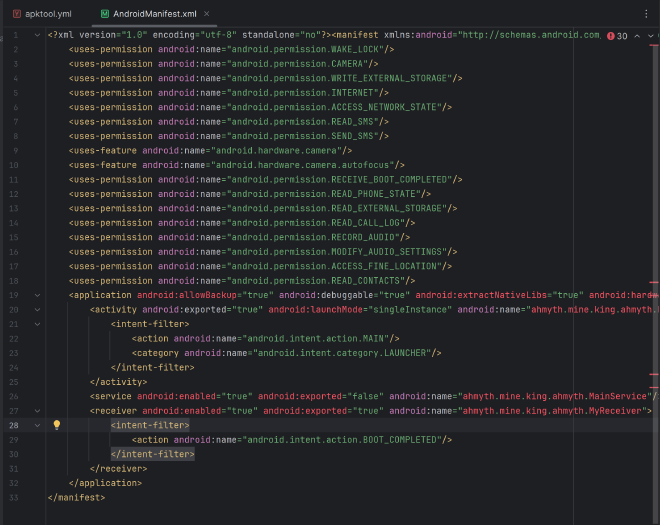Click the red error indicator showing 30

617,36
